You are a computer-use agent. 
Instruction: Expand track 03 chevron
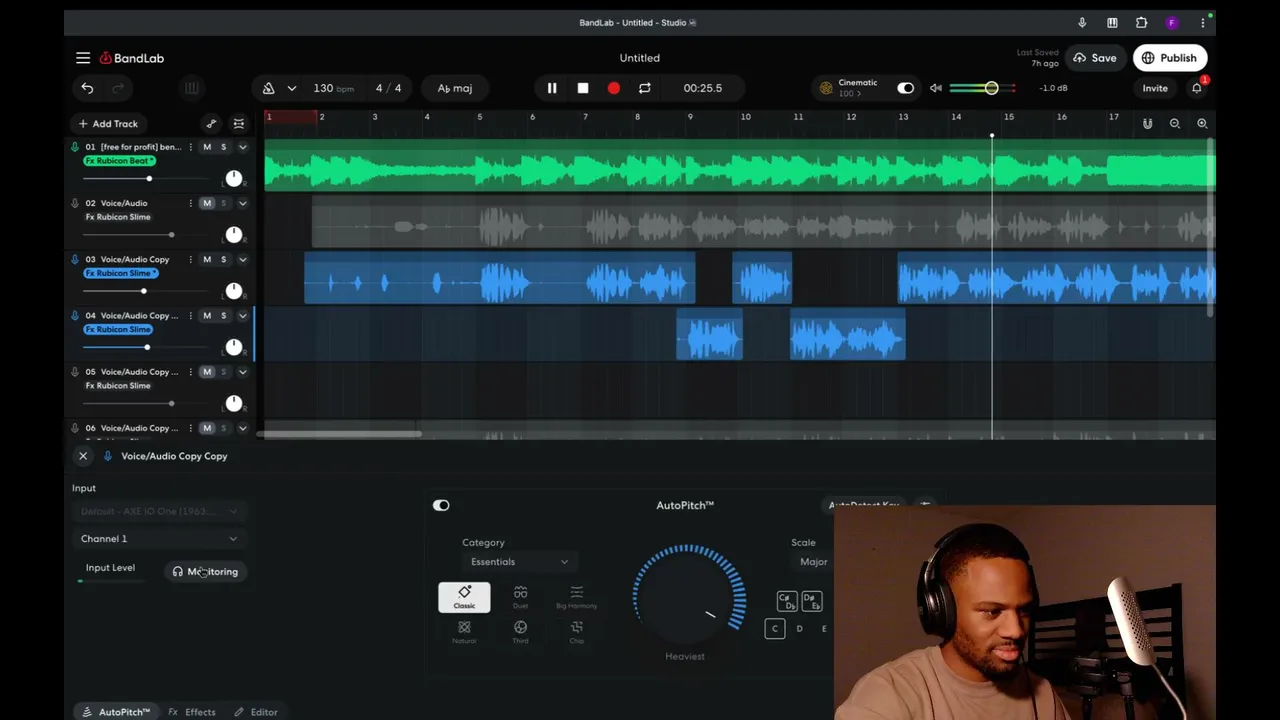click(242, 259)
